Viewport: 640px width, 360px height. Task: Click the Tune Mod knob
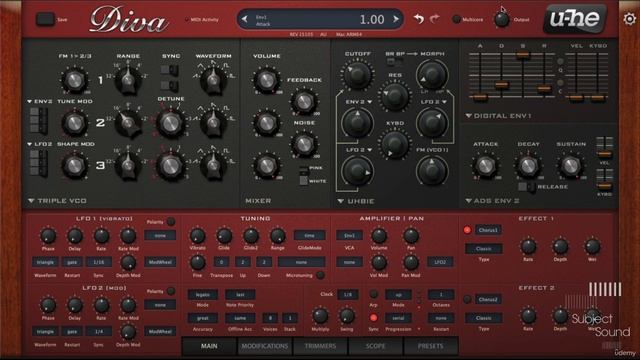[74, 123]
